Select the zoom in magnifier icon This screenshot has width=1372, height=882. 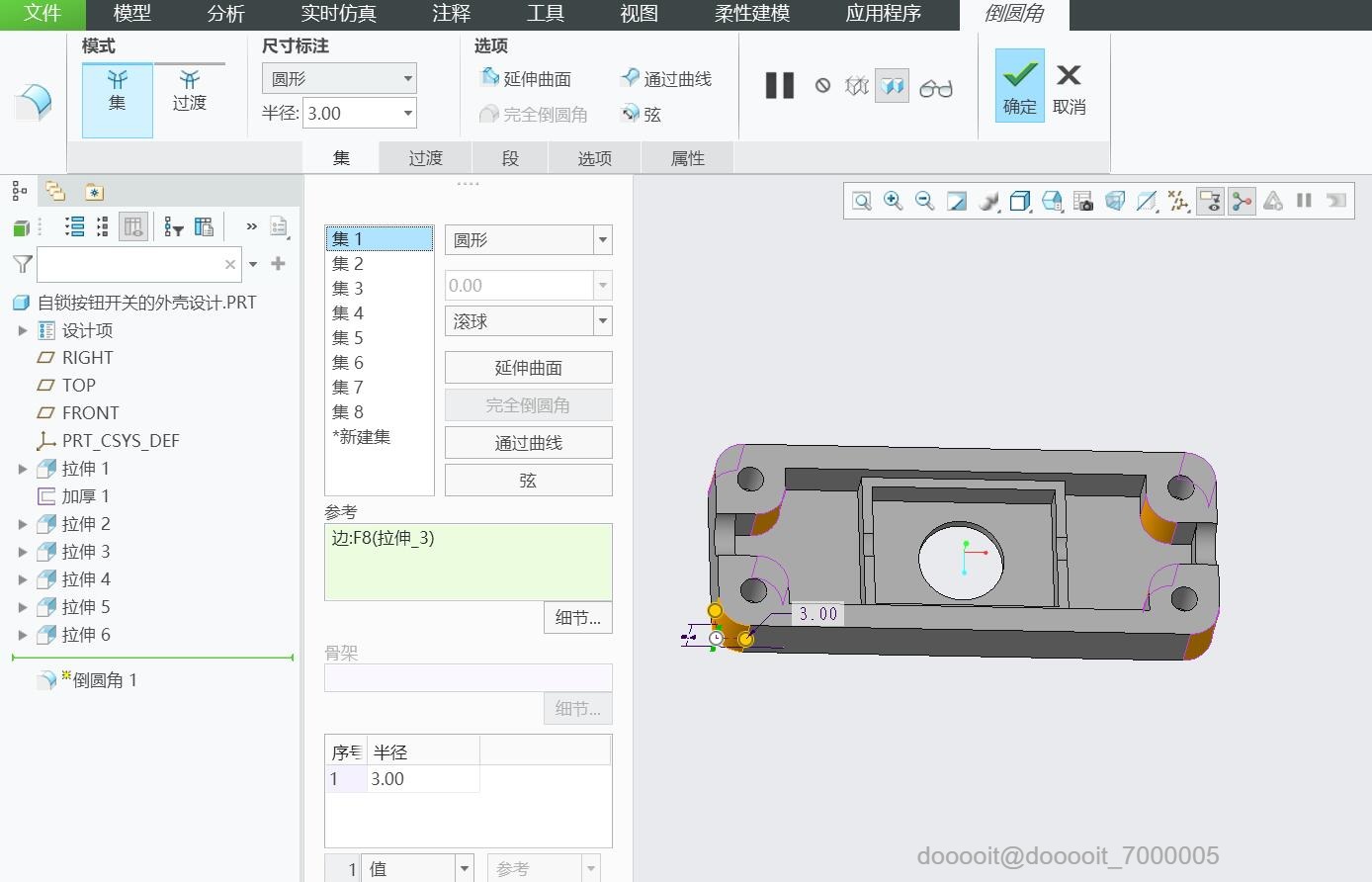892,201
